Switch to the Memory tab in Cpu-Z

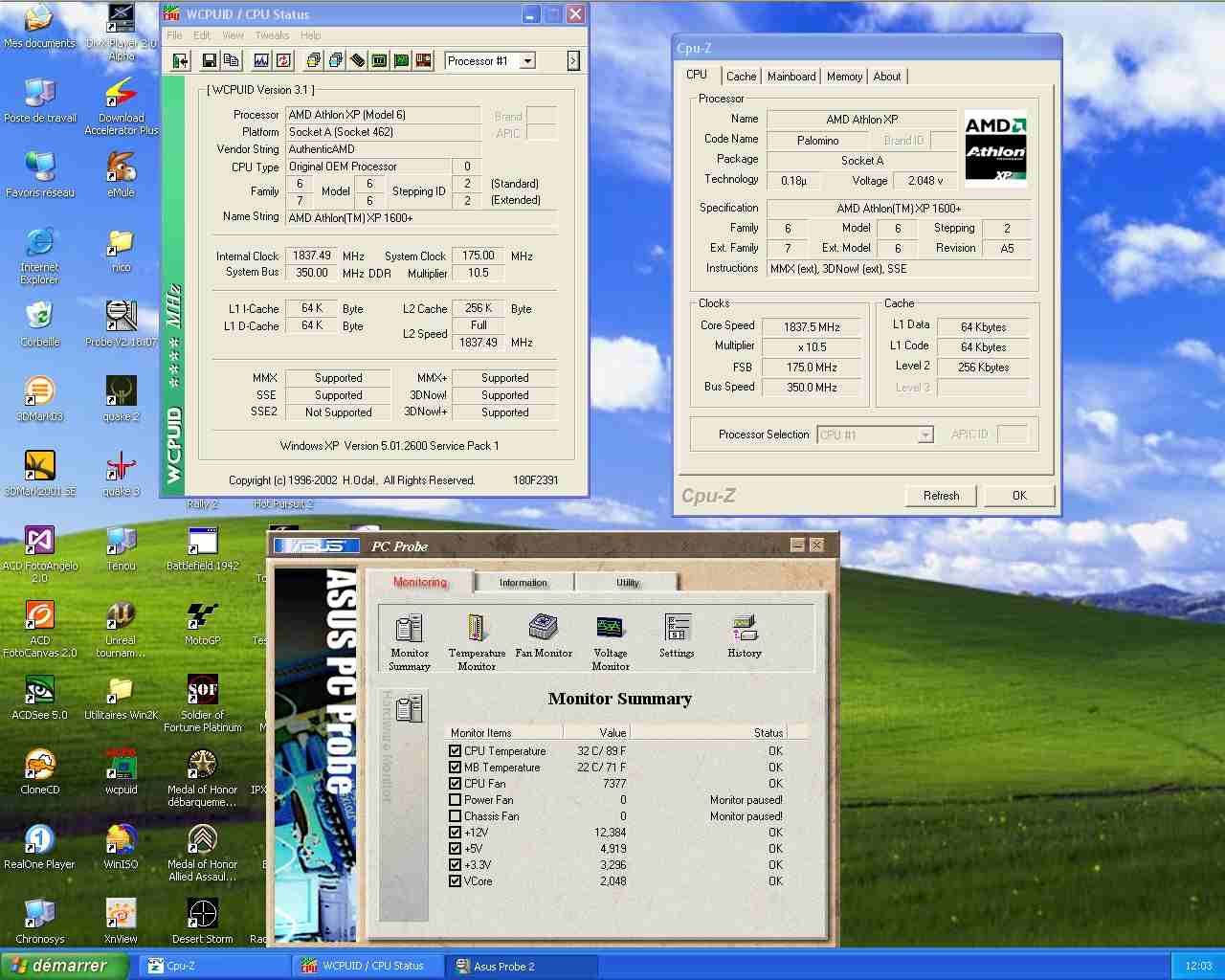click(844, 77)
